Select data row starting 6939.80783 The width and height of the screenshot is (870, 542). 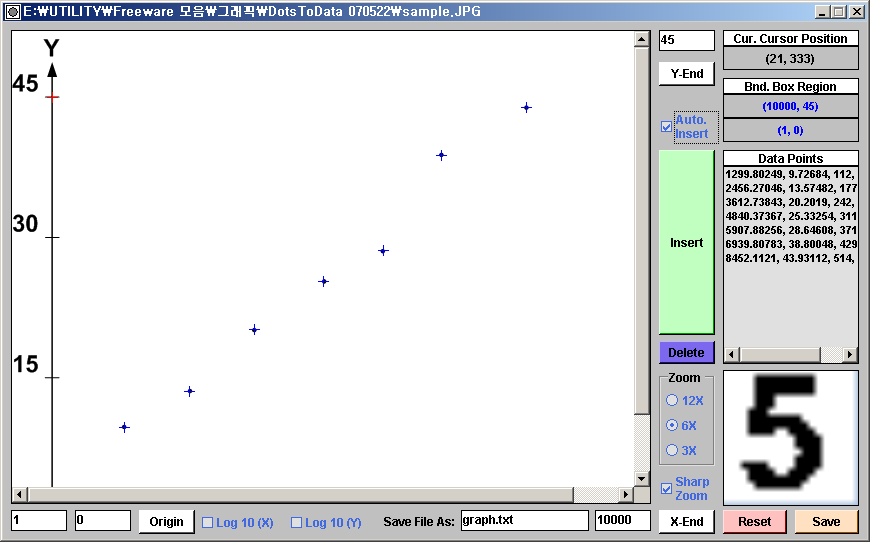[790, 244]
